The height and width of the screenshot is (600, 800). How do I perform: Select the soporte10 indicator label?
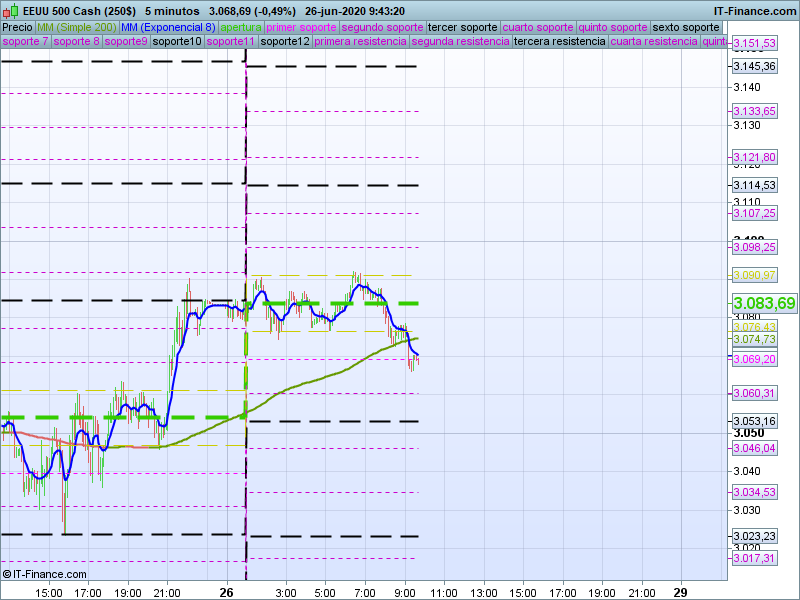pos(177,42)
